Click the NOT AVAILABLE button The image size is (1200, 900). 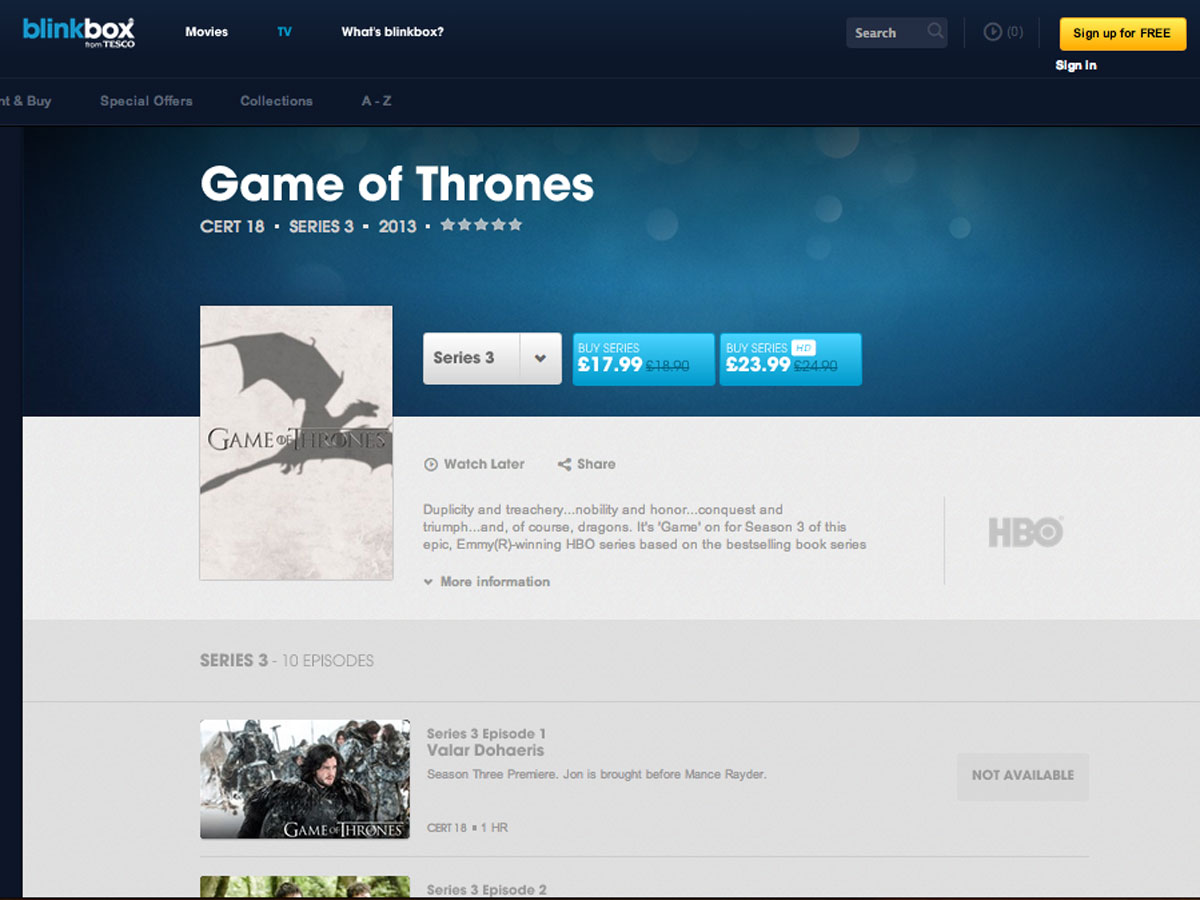pyautogui.click(x=1023, y=776)
